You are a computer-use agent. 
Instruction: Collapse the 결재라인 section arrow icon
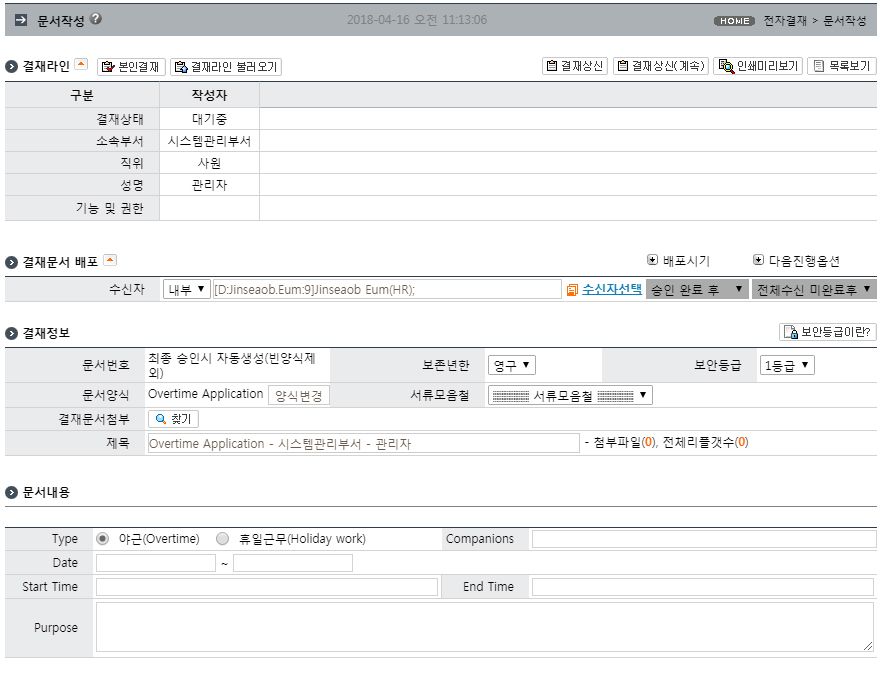(x=81, y=64)
